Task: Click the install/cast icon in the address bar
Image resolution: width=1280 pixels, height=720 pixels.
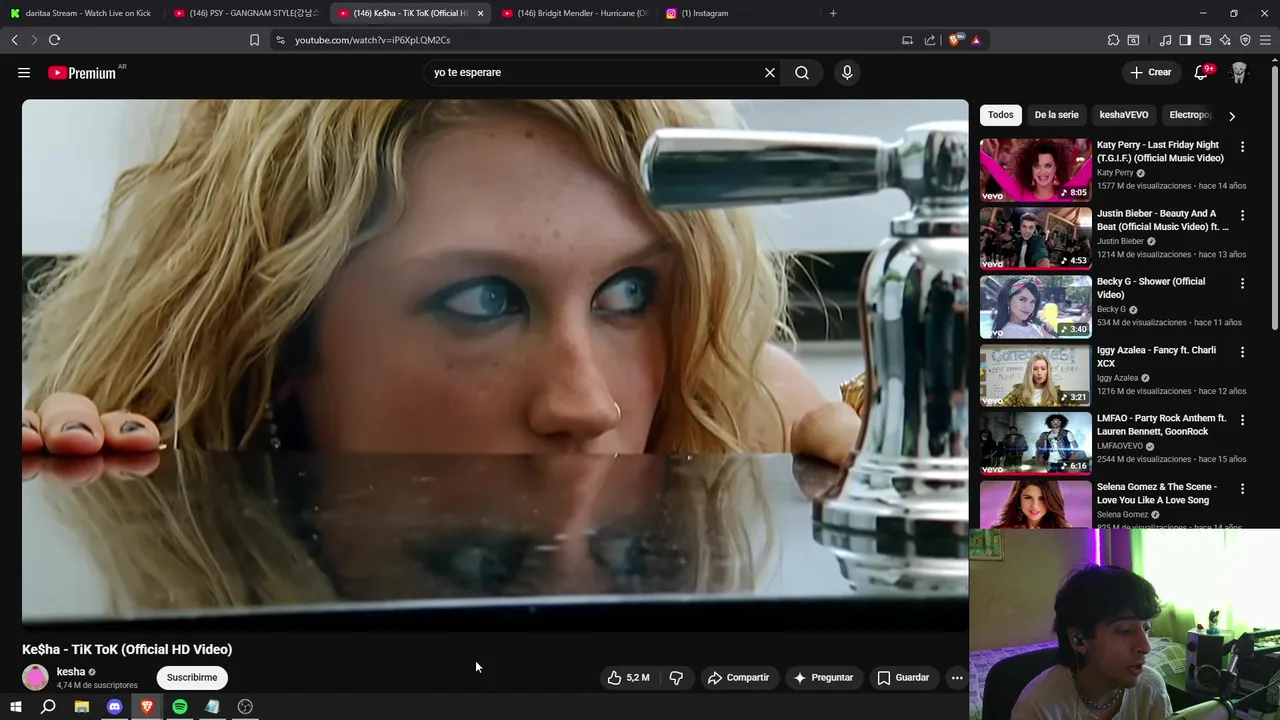Action: click(907, 40)
